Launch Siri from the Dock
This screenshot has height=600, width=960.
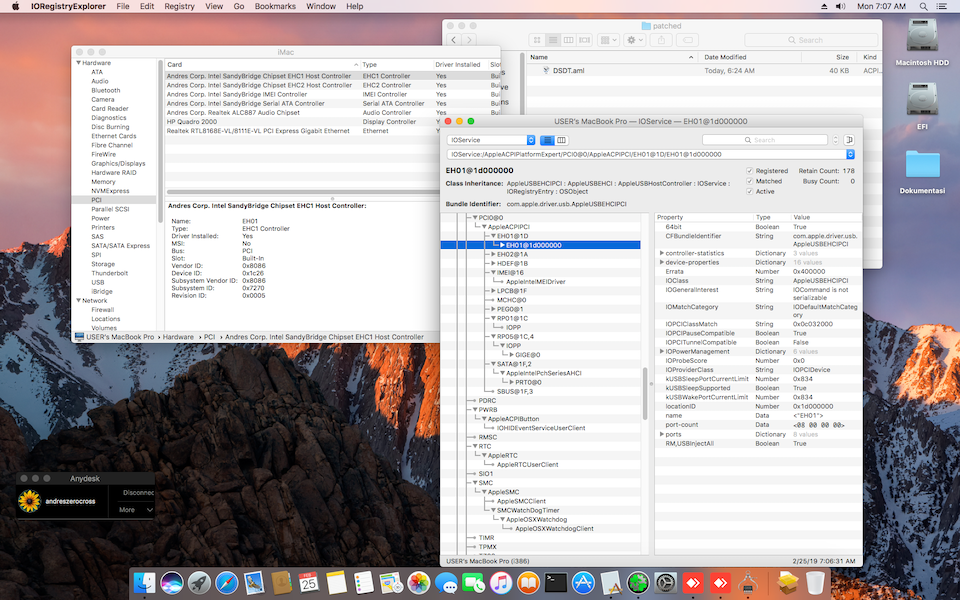(172, 583)
